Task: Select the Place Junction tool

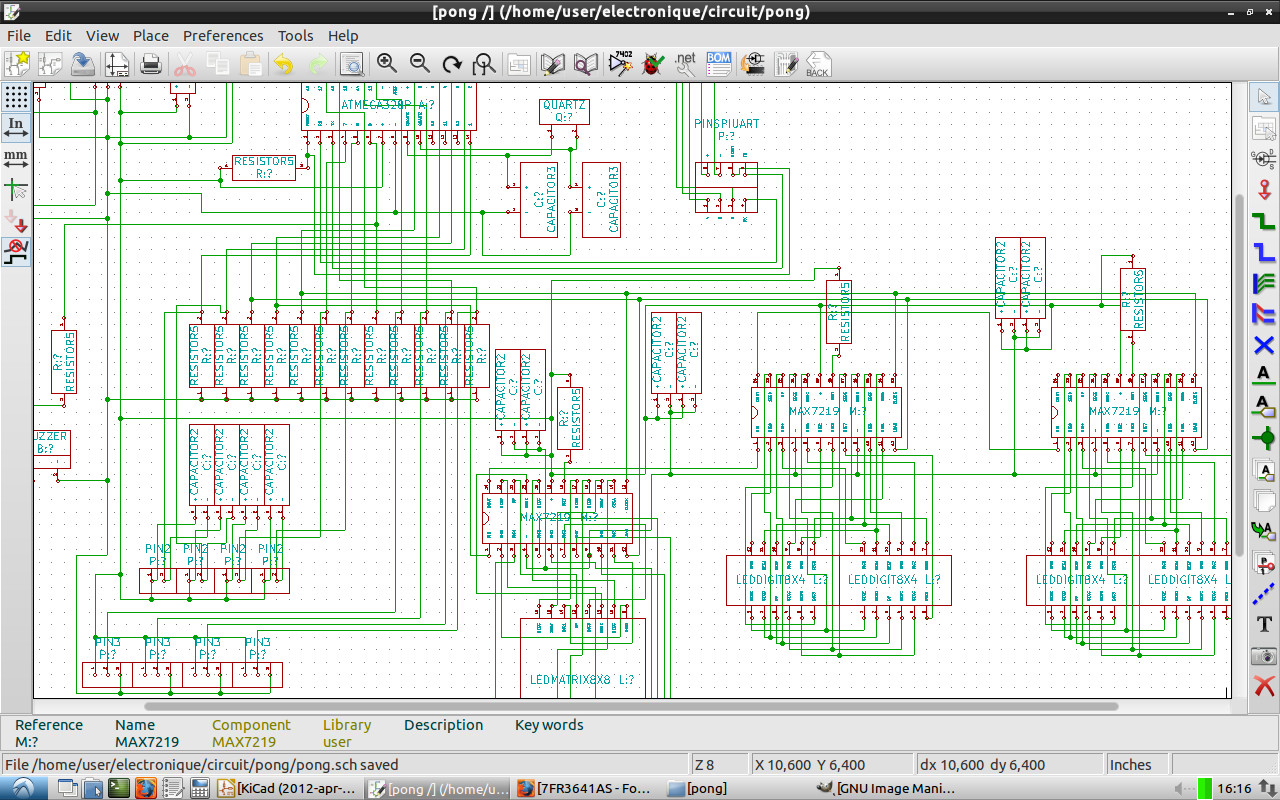Action: click(x=1264, y=438)
